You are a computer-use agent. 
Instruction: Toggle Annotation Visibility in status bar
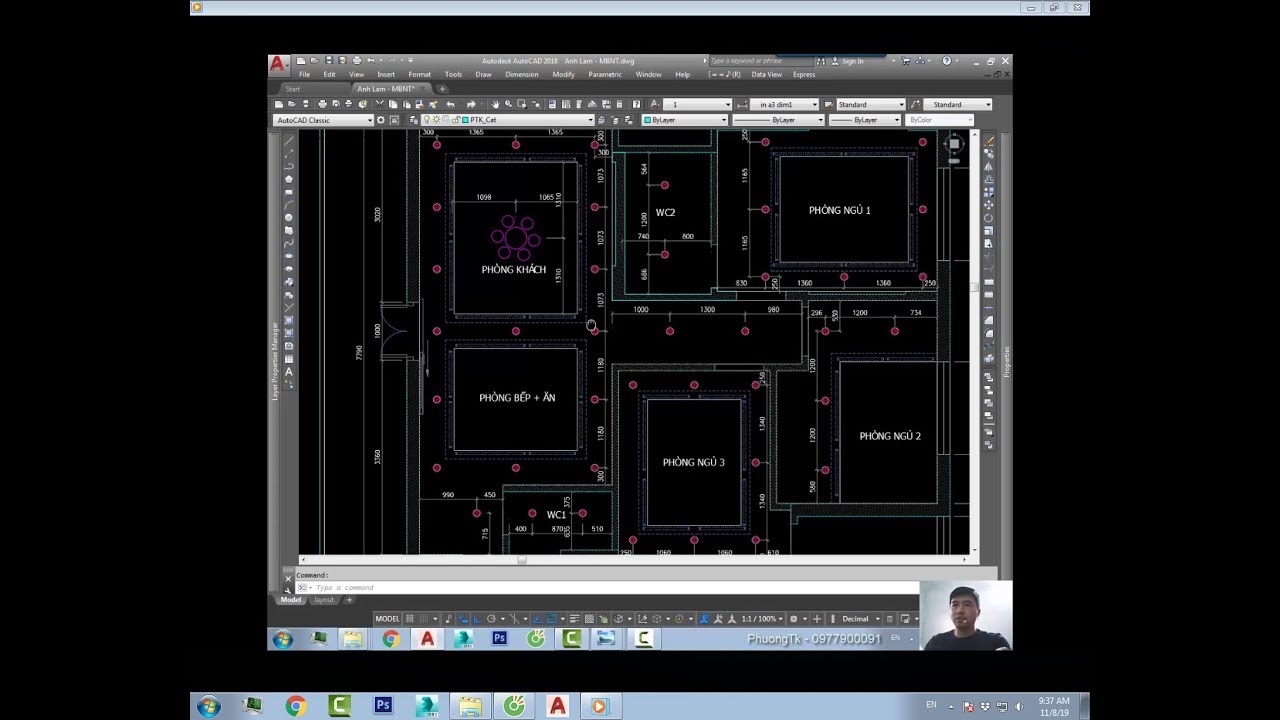pos(703,619)
